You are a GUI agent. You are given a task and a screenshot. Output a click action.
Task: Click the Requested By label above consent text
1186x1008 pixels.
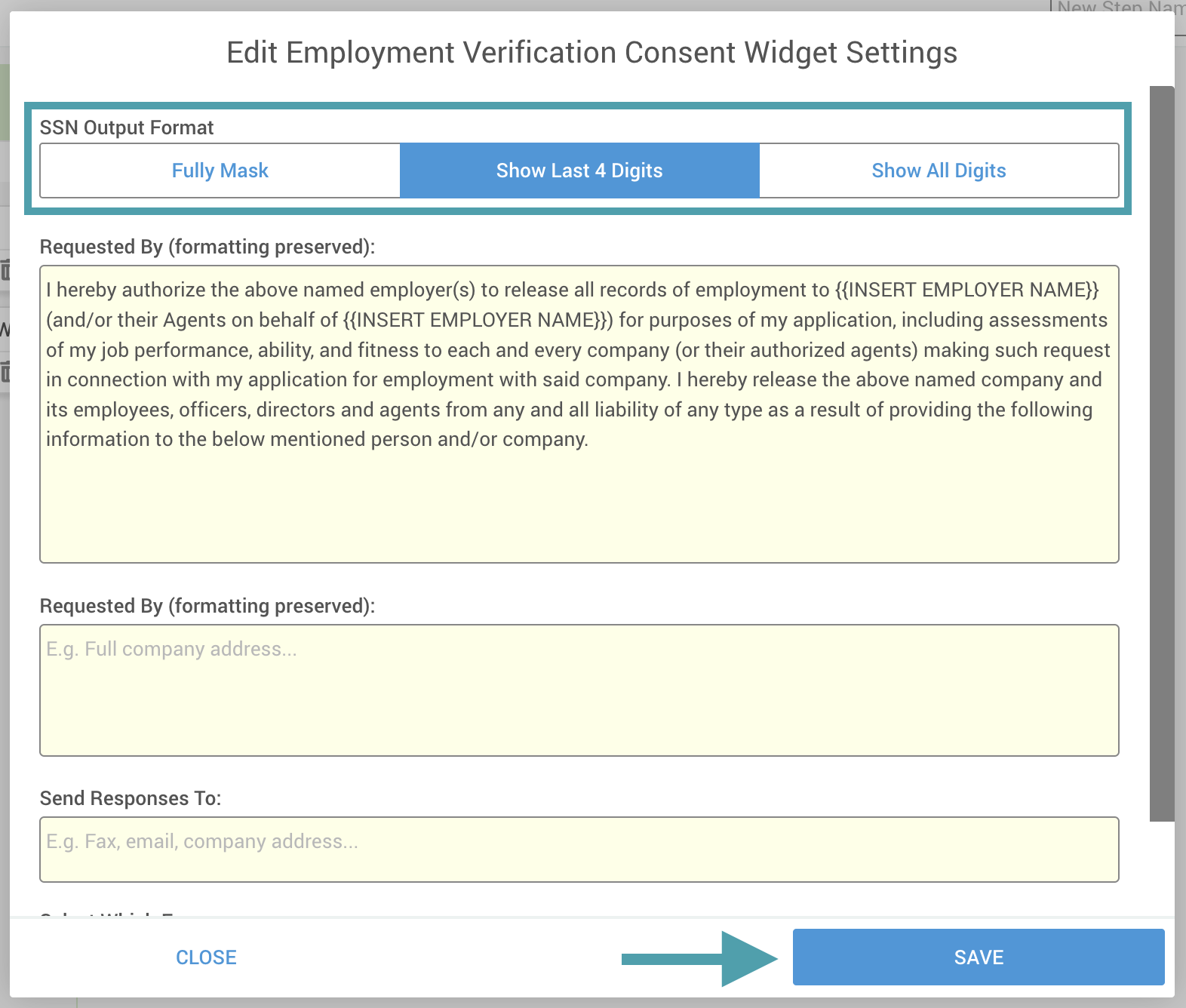click(207, 247)
